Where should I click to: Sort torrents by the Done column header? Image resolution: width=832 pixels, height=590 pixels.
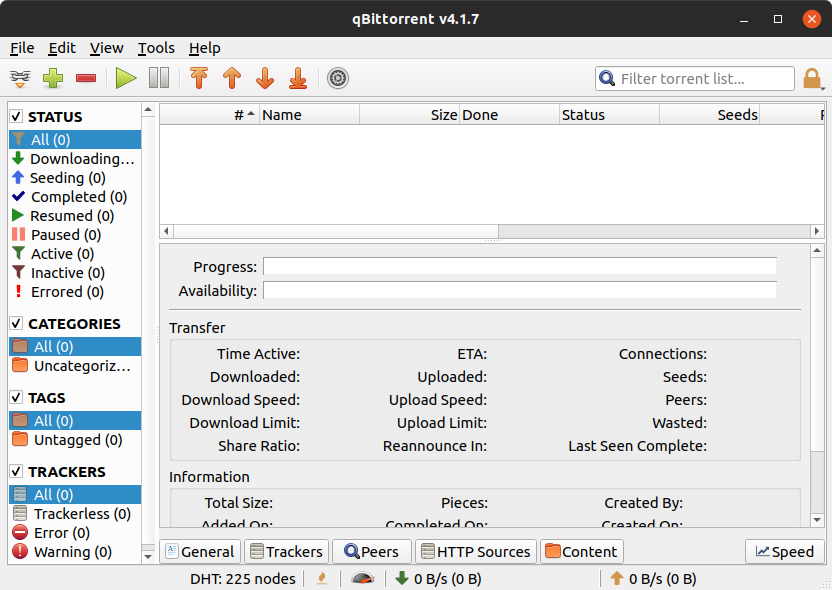pos(509,115)
